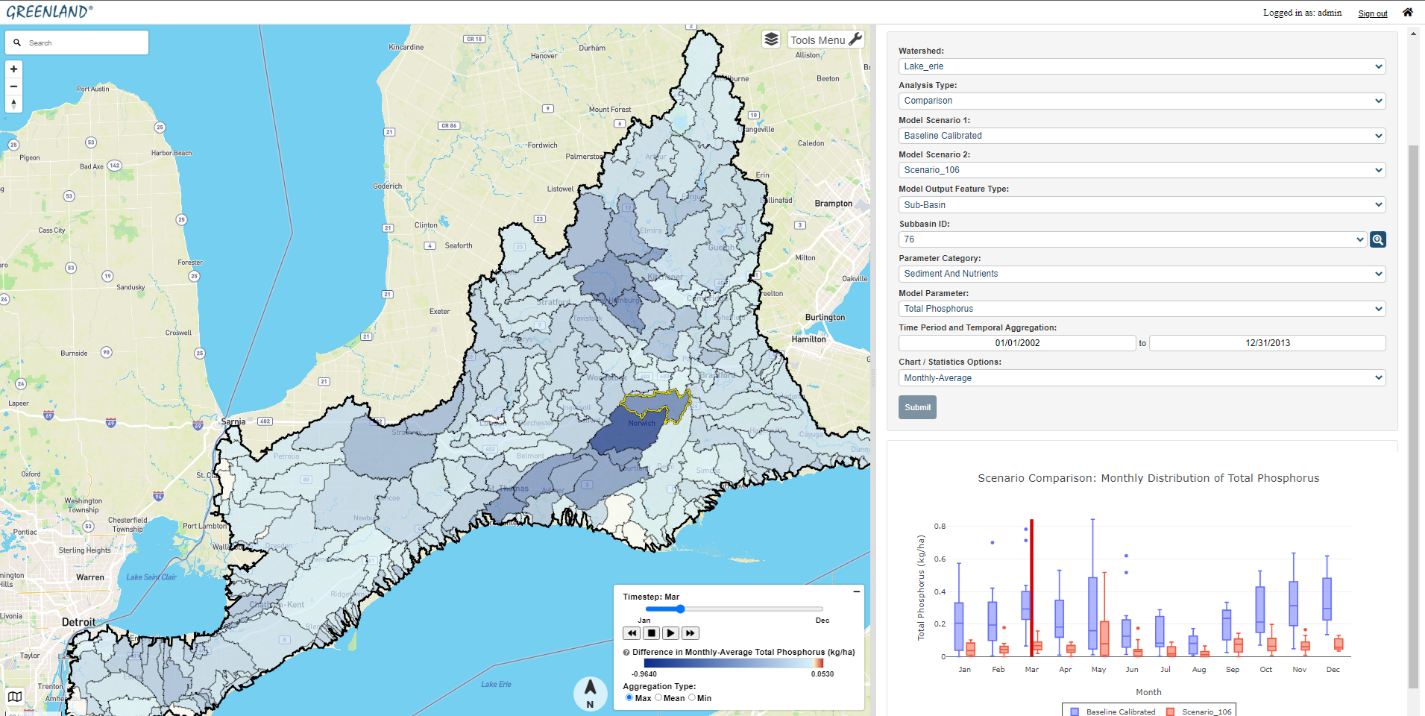This screenshot has width=1425, height=716.
Task: Reset map bearing with compass button
Action: [14, 103]
